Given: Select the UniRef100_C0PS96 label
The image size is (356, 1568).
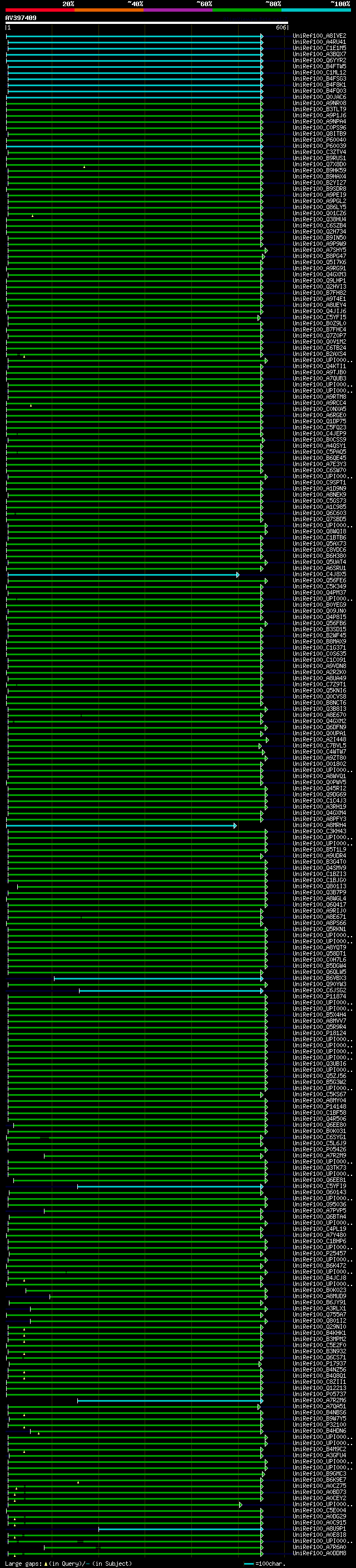Looking at the screenshot, I should [x=319, y=128].
